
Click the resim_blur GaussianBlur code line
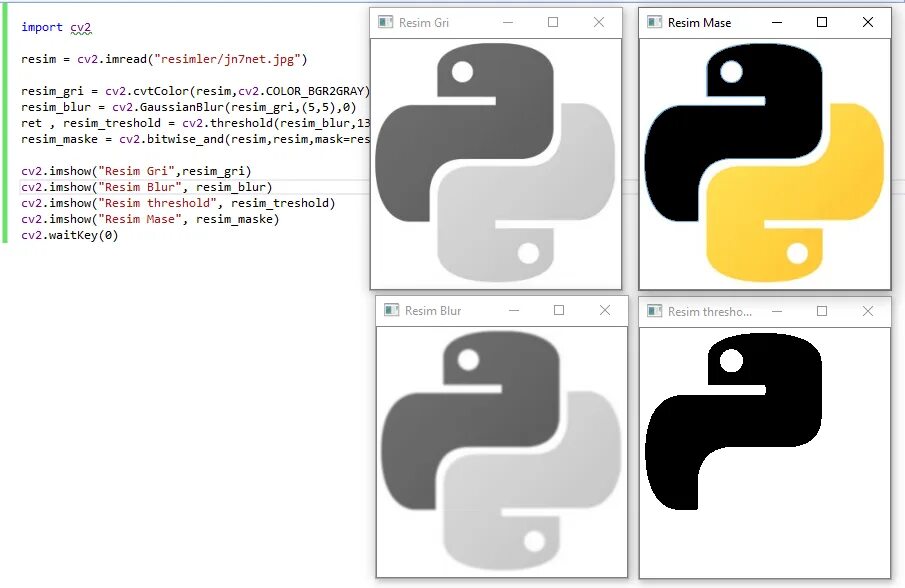(189, 107)
